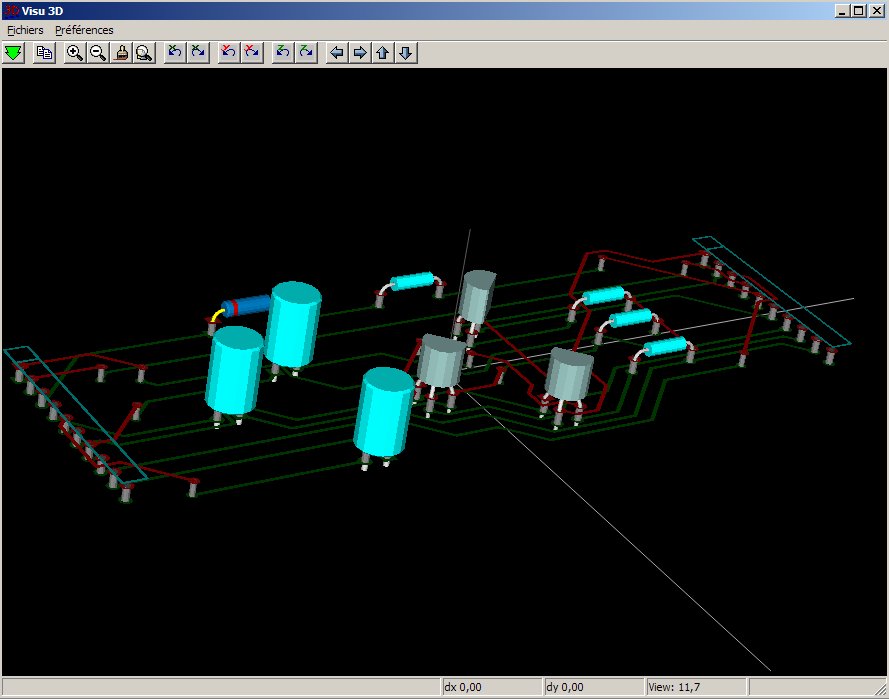The image size is (889, 699).
Task: Redraw the view with the brush icon
Action: tap(121, 53)
